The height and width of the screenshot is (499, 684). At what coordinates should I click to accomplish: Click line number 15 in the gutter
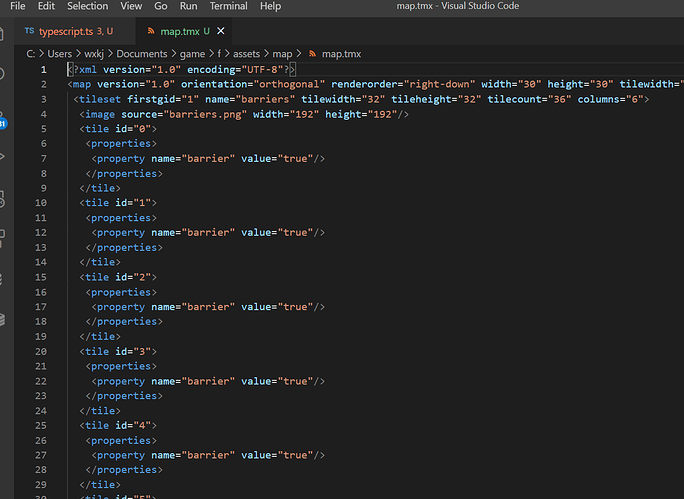41,277
